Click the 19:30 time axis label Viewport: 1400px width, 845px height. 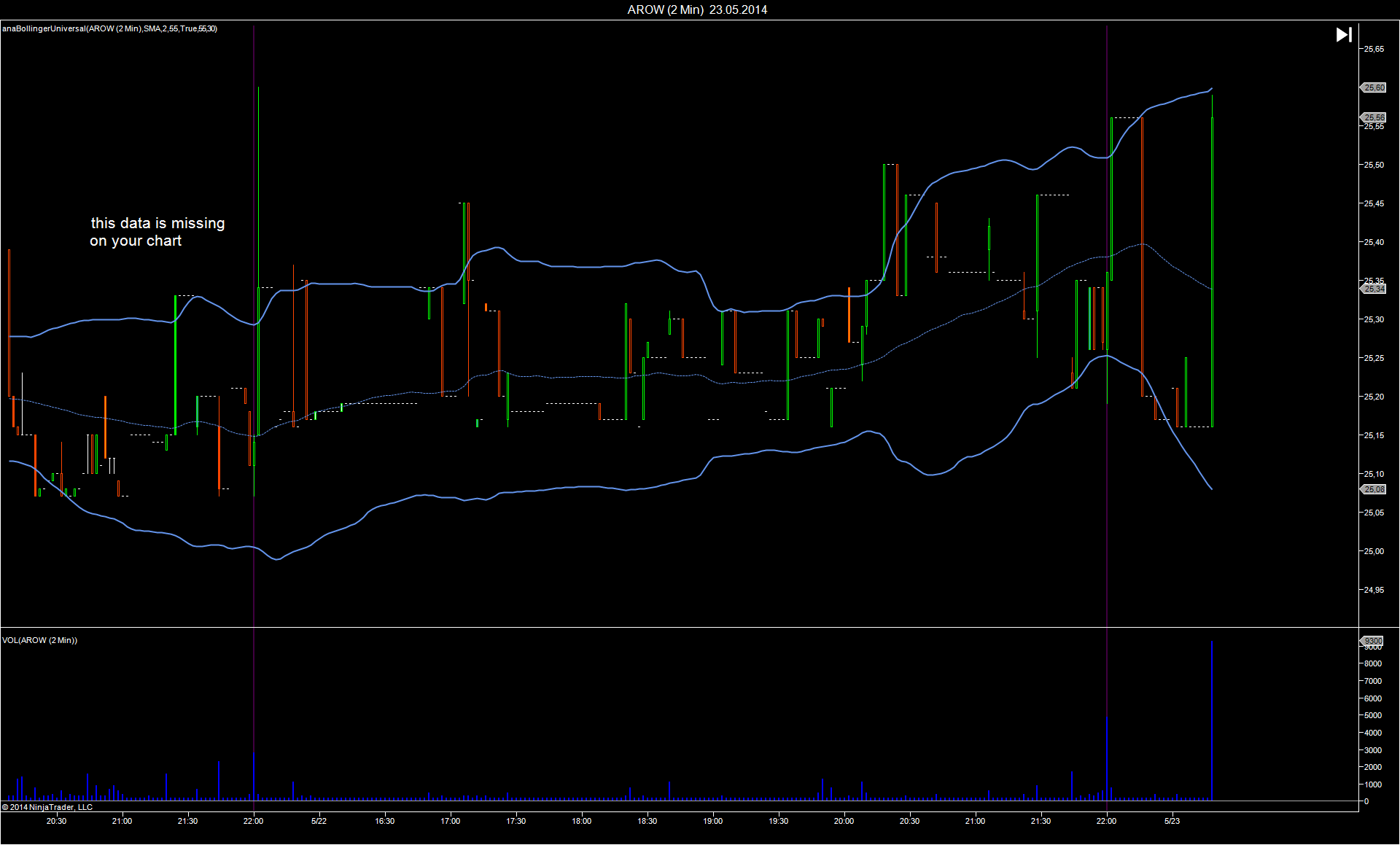(x=778, y=821)
